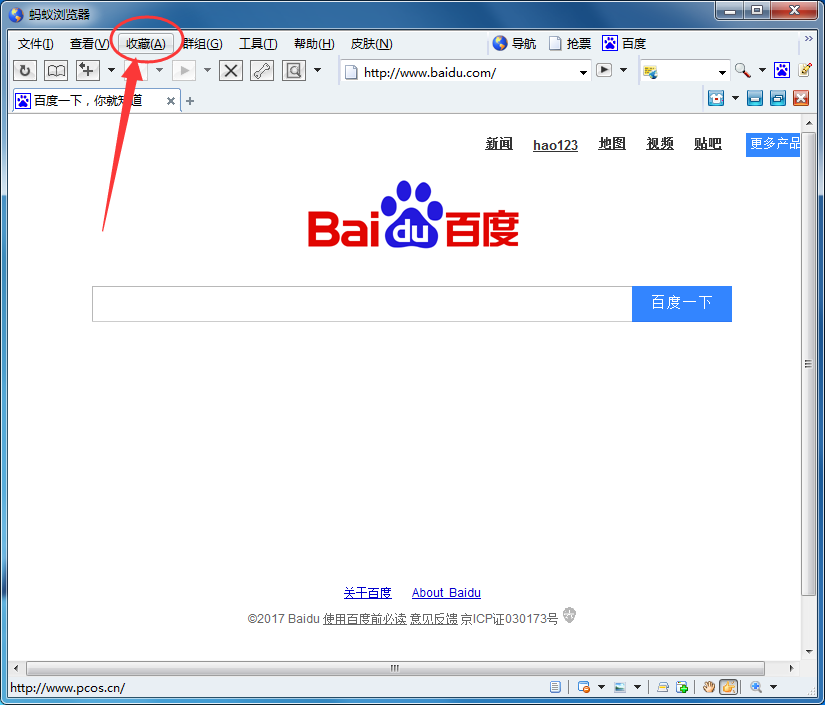This screenshot has width=825, height=705.
Task: Click the zoom magnifier in status bar
Action: pyautogui.click(x=756, y=687)
